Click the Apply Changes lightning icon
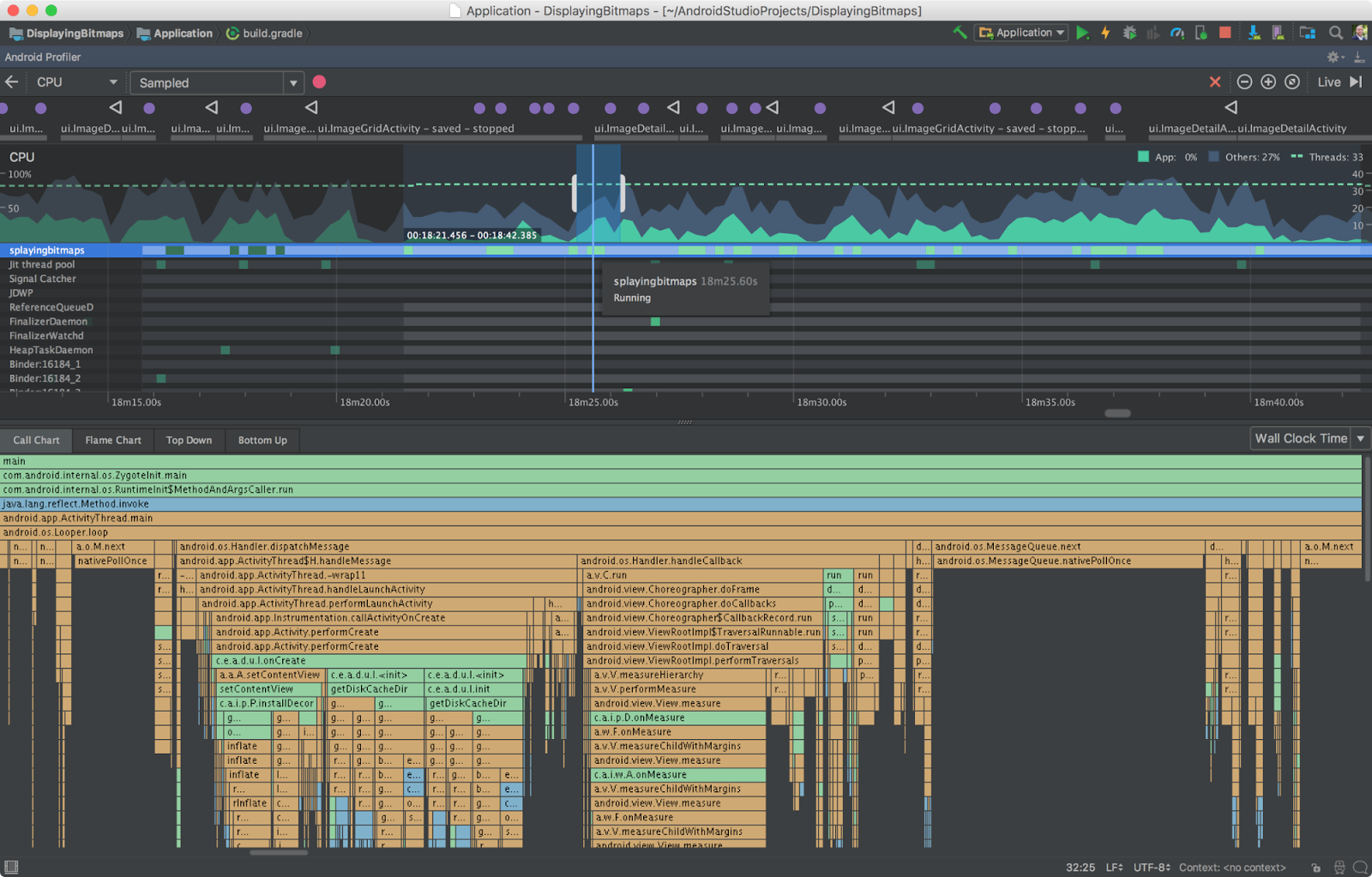 pos(1105,33)
